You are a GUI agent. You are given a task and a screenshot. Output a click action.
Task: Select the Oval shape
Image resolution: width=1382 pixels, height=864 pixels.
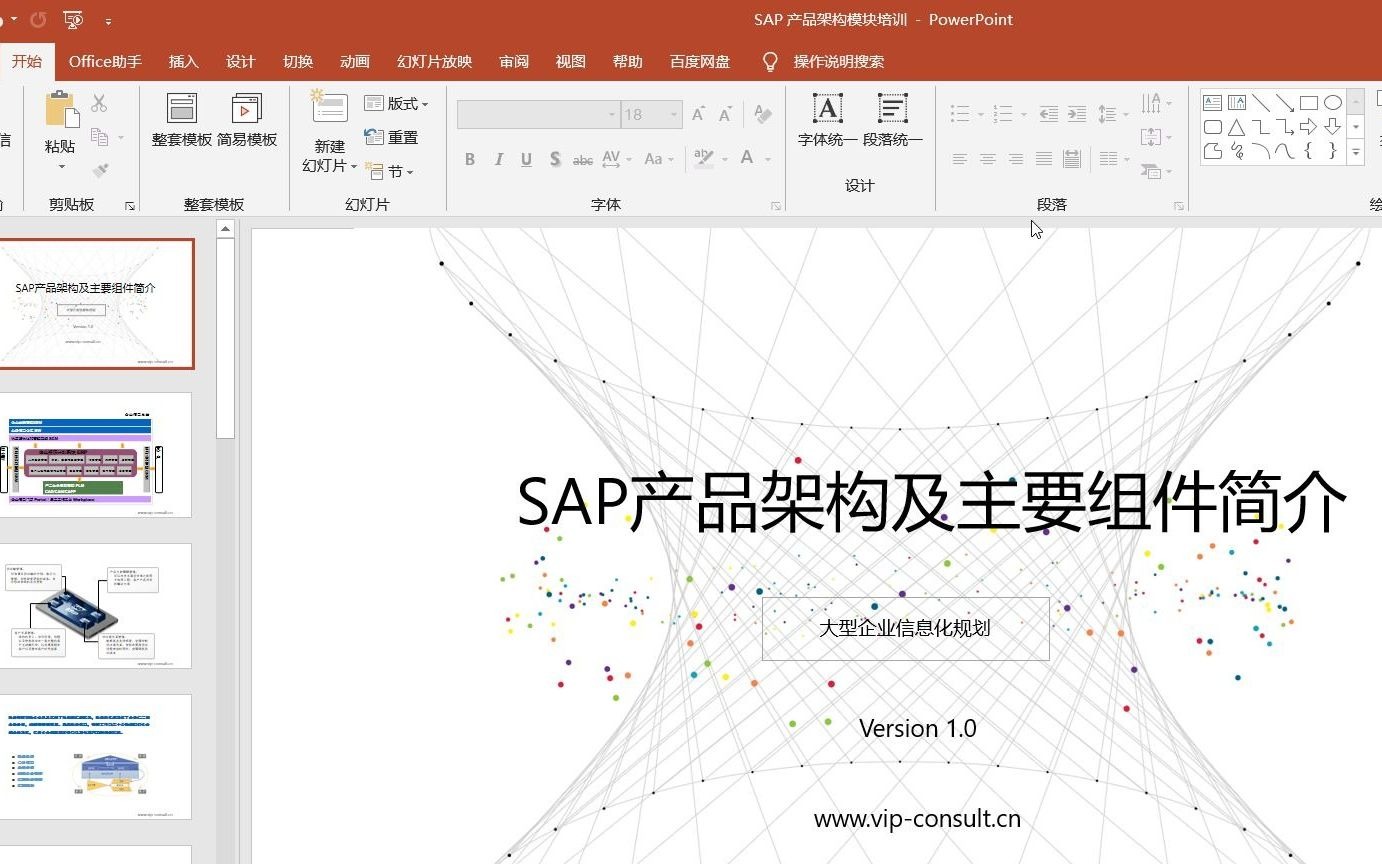(1333, 102)
